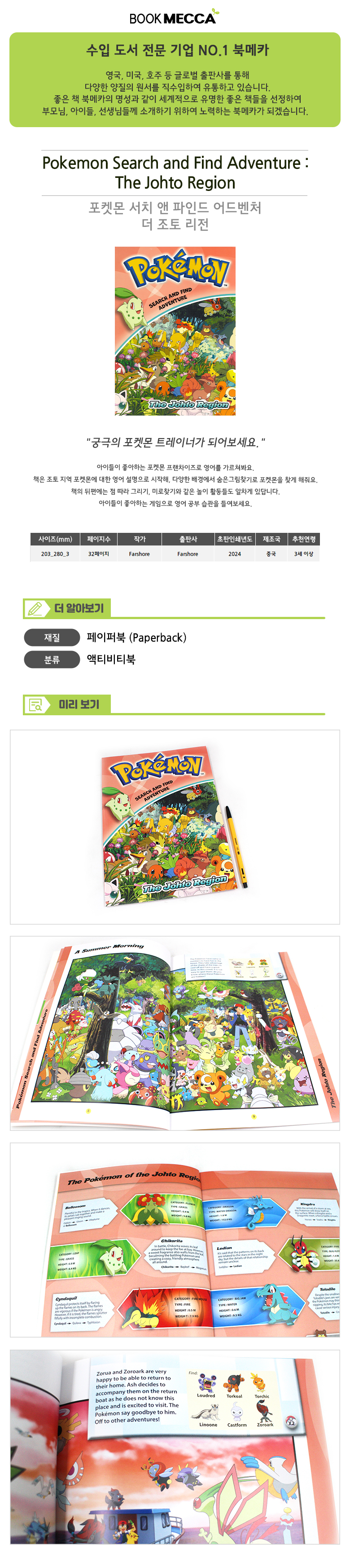
Task: Open the preview photo with yellow pen
Action: point(175,827)
